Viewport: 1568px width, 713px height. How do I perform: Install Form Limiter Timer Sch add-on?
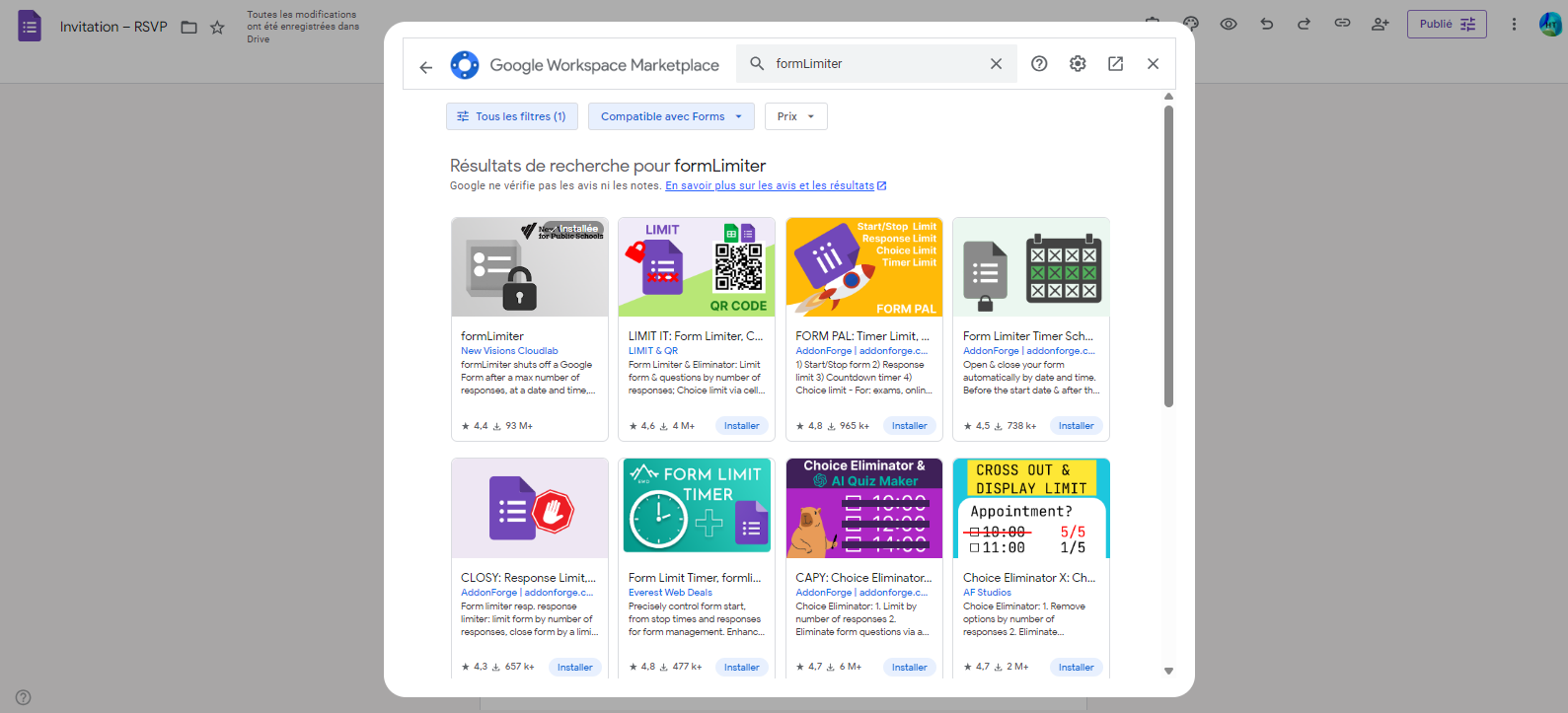click(1076, 426)
